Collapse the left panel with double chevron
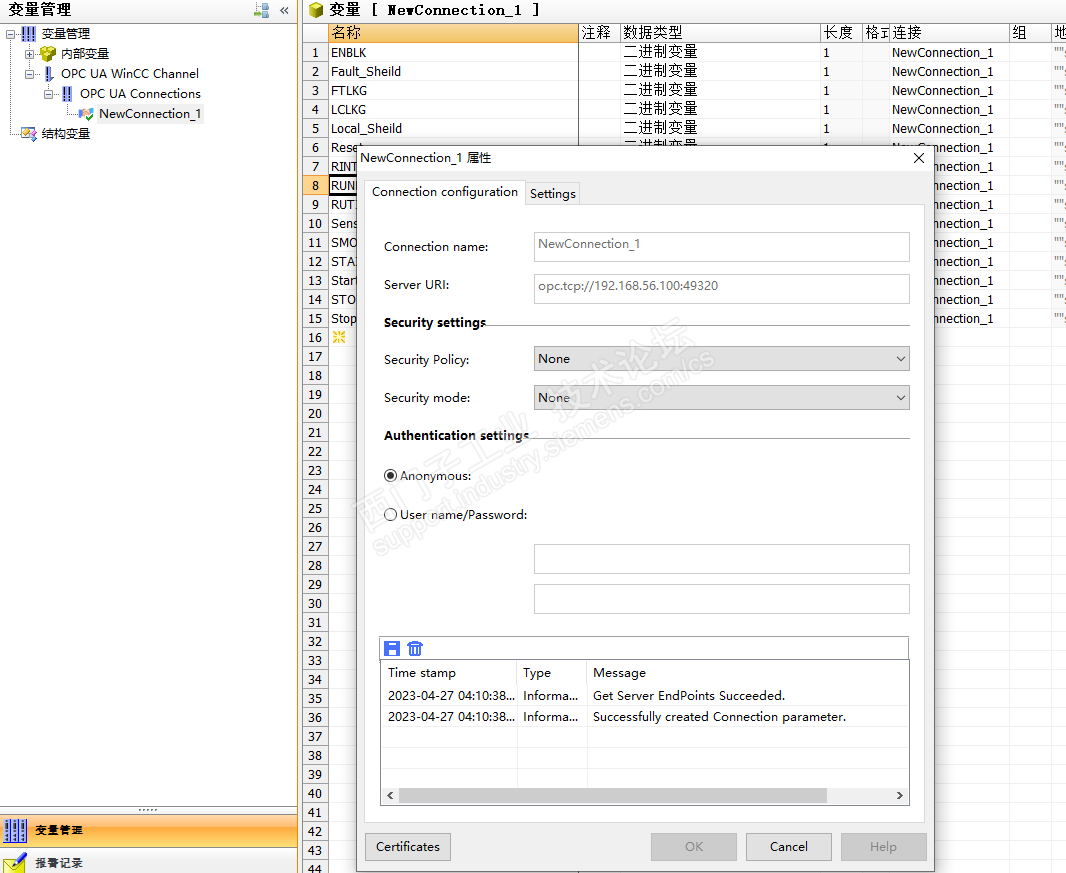This screenshot has height=873, width=1066. pyautogui.click(x=284, y=10)
